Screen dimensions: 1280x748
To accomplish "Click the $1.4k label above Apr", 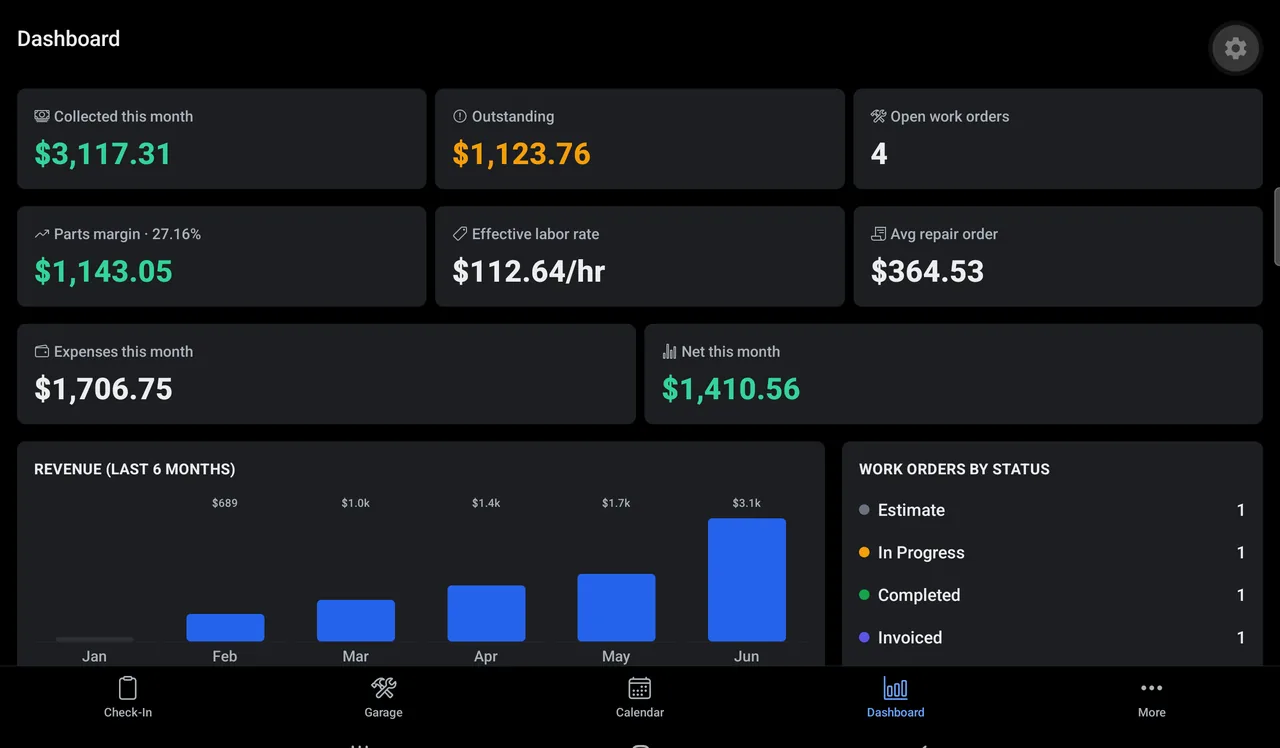I will coord(486,503).
